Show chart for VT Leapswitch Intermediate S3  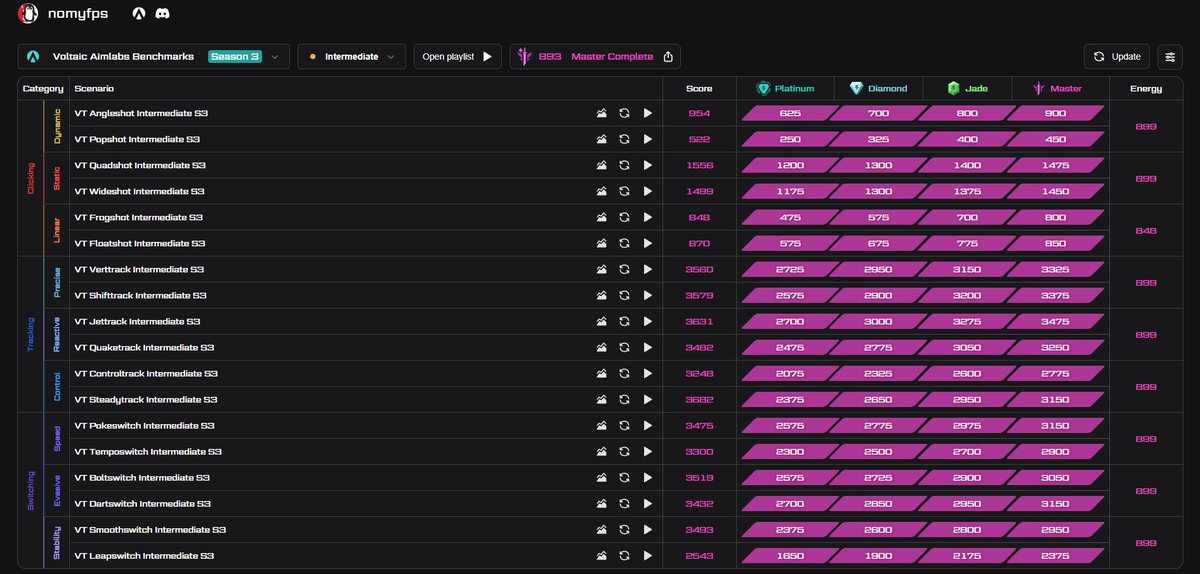(602, 555)
